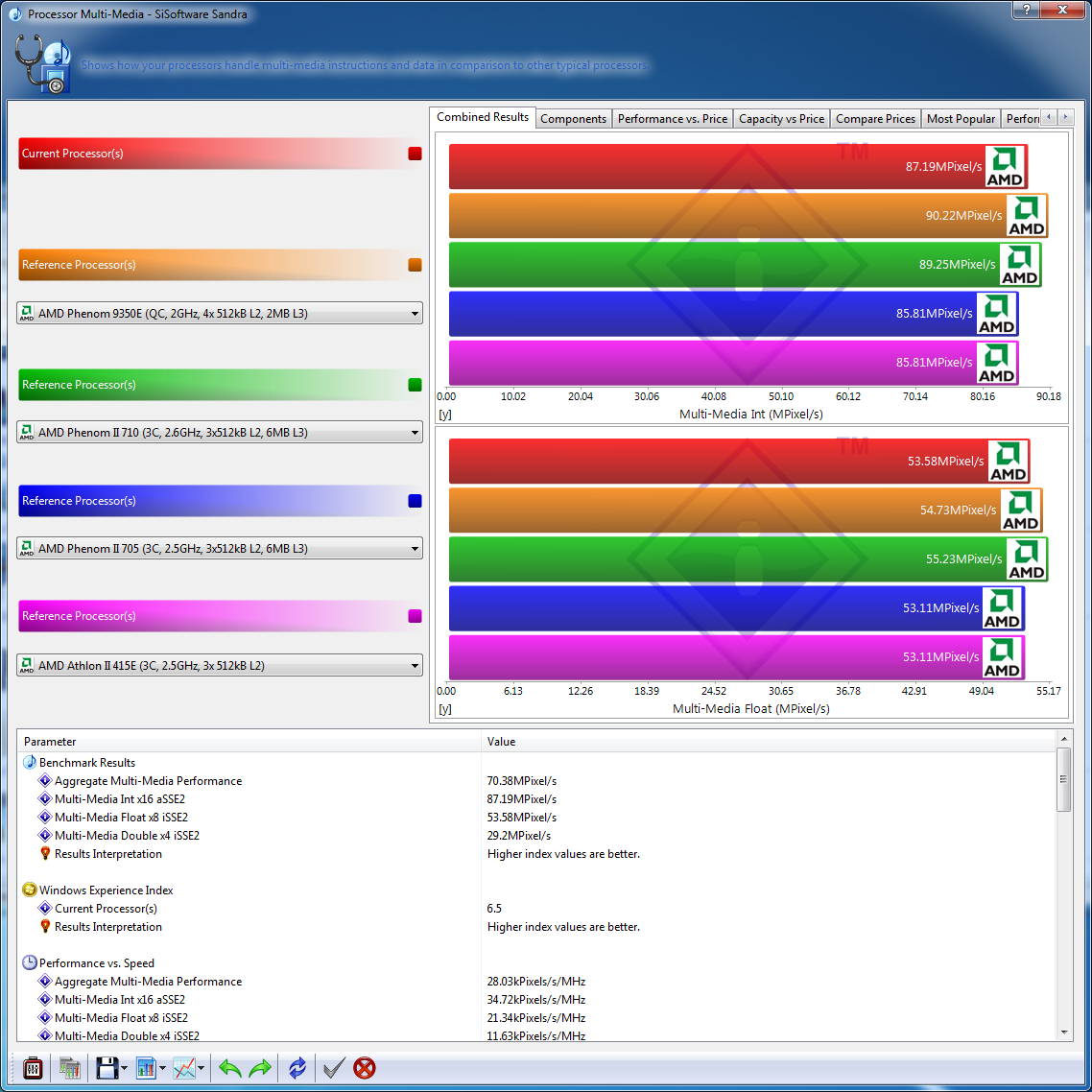
Task: Click the Sandra icon in title bar
Action: tap(14, 14)
